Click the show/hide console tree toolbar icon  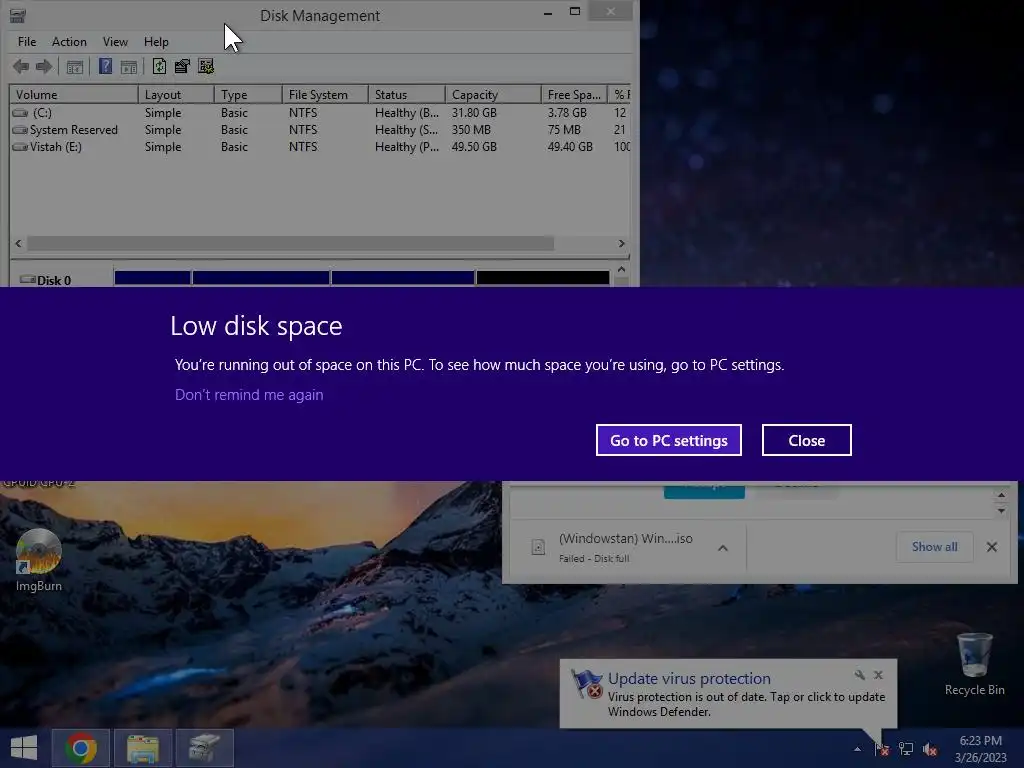(x=74, y=67)
